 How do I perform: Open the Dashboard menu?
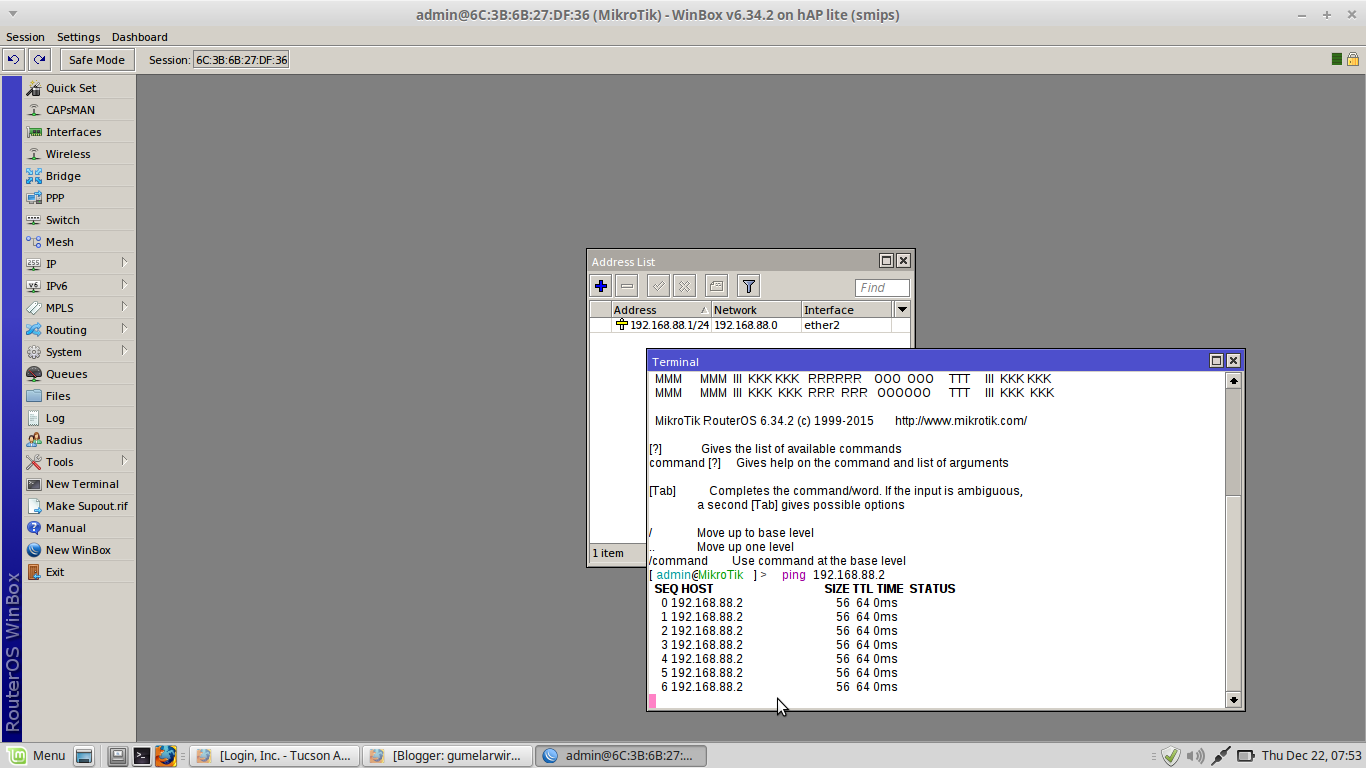[x=139, y=37]
